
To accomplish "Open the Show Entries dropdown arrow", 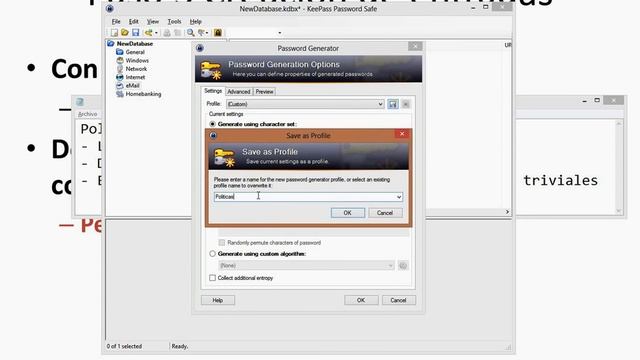I will (207, 33).
